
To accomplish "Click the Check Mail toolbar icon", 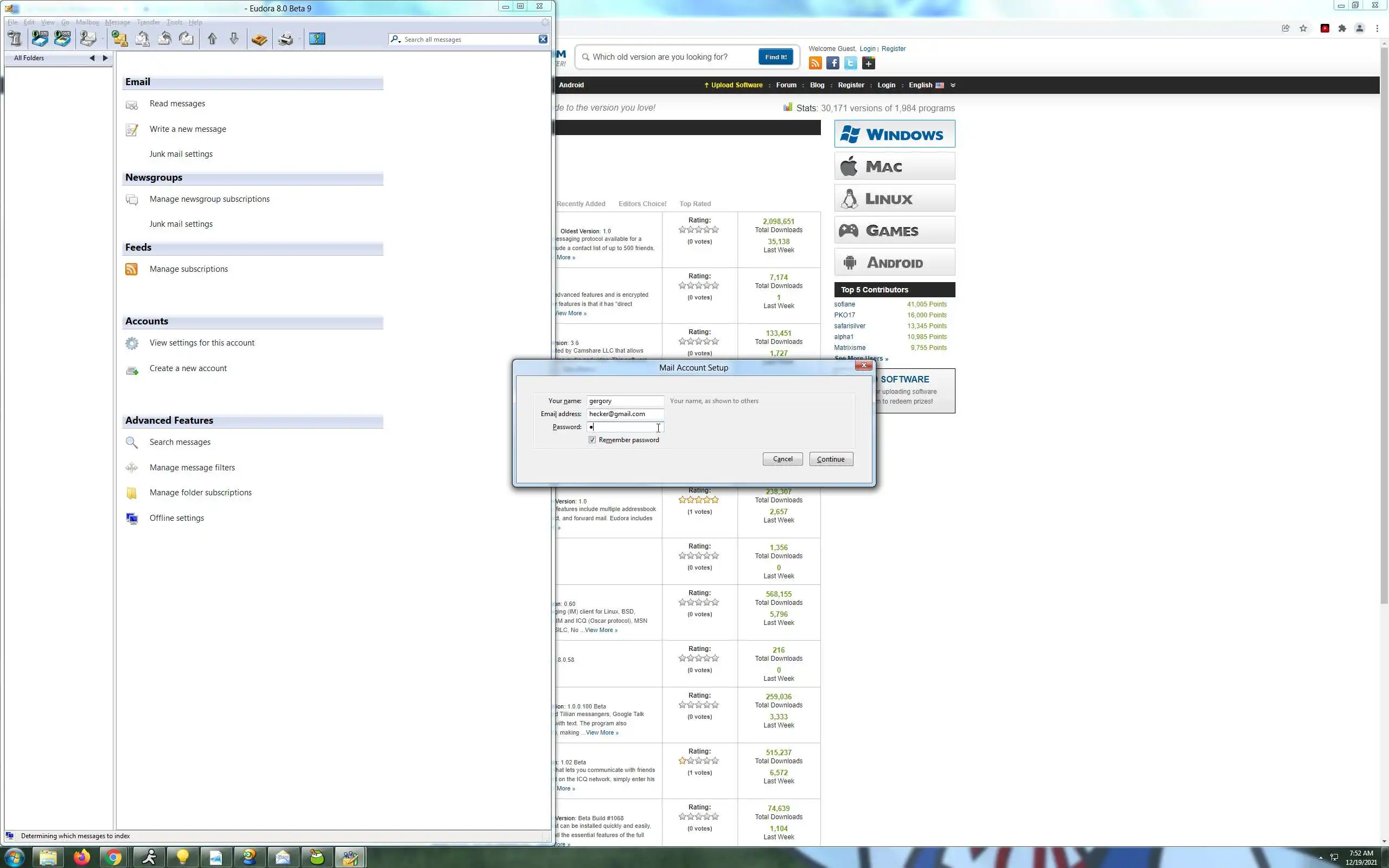I will coord(87,39).
